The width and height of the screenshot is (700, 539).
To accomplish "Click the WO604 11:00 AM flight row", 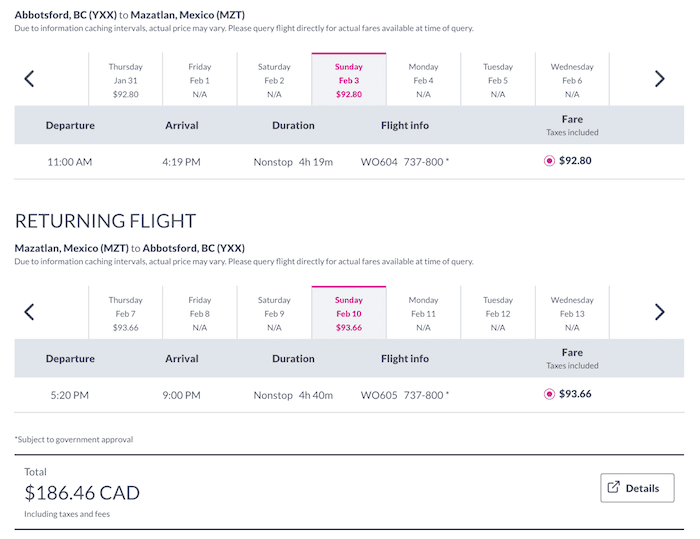I will point(349,162).
